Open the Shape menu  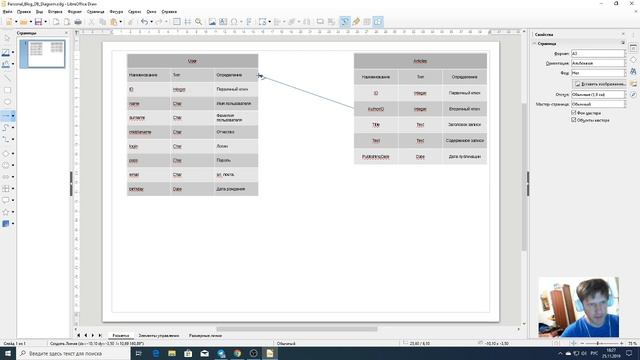point(116,12)
